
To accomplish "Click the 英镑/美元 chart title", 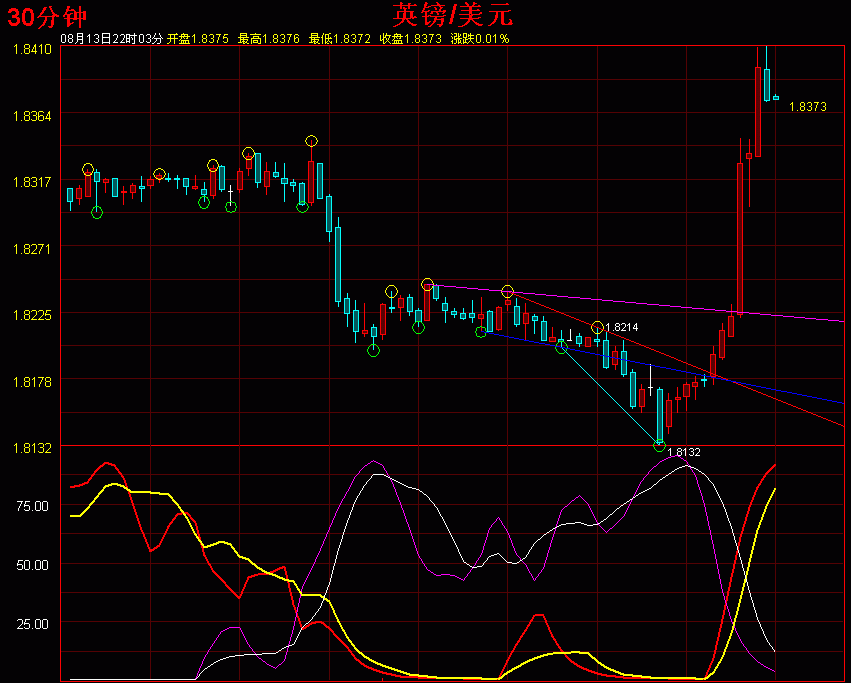I will (x=454, y=14).
